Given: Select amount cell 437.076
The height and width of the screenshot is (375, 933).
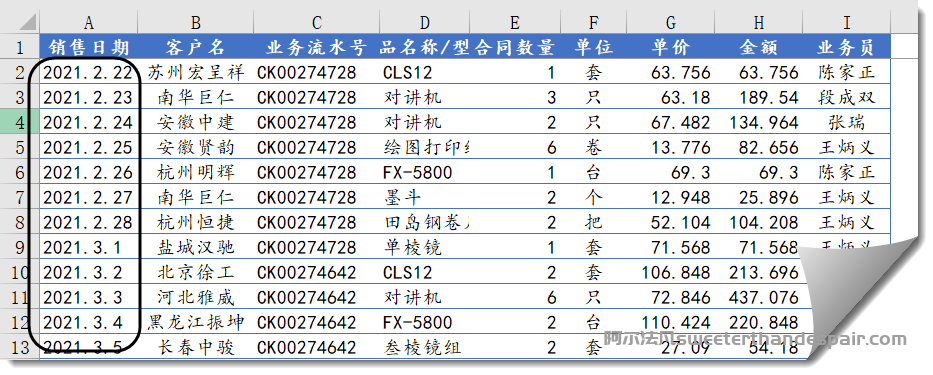Looking at the screenshot, I should (x=759, y=297).
